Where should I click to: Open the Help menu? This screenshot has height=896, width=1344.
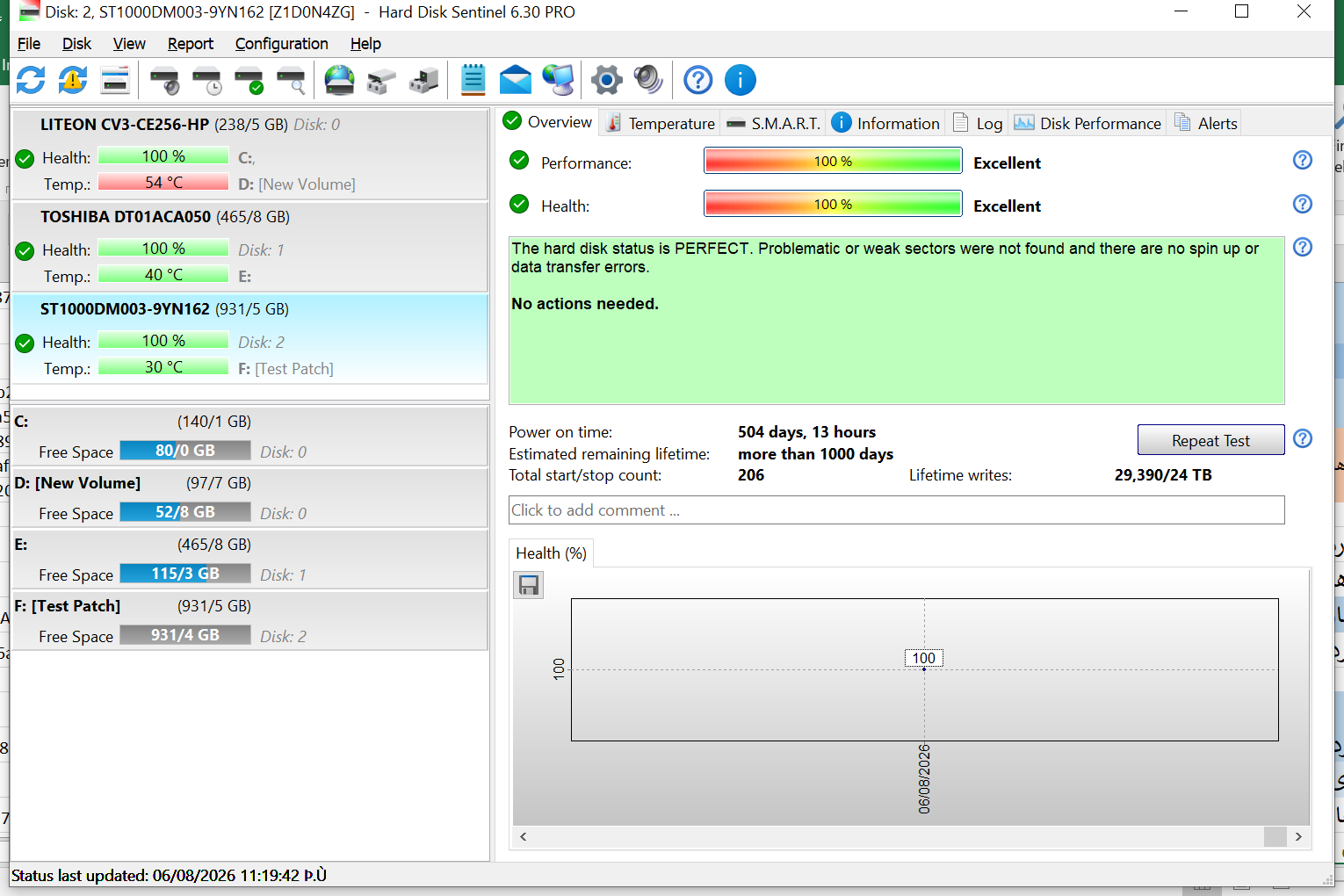coord(365,44)
